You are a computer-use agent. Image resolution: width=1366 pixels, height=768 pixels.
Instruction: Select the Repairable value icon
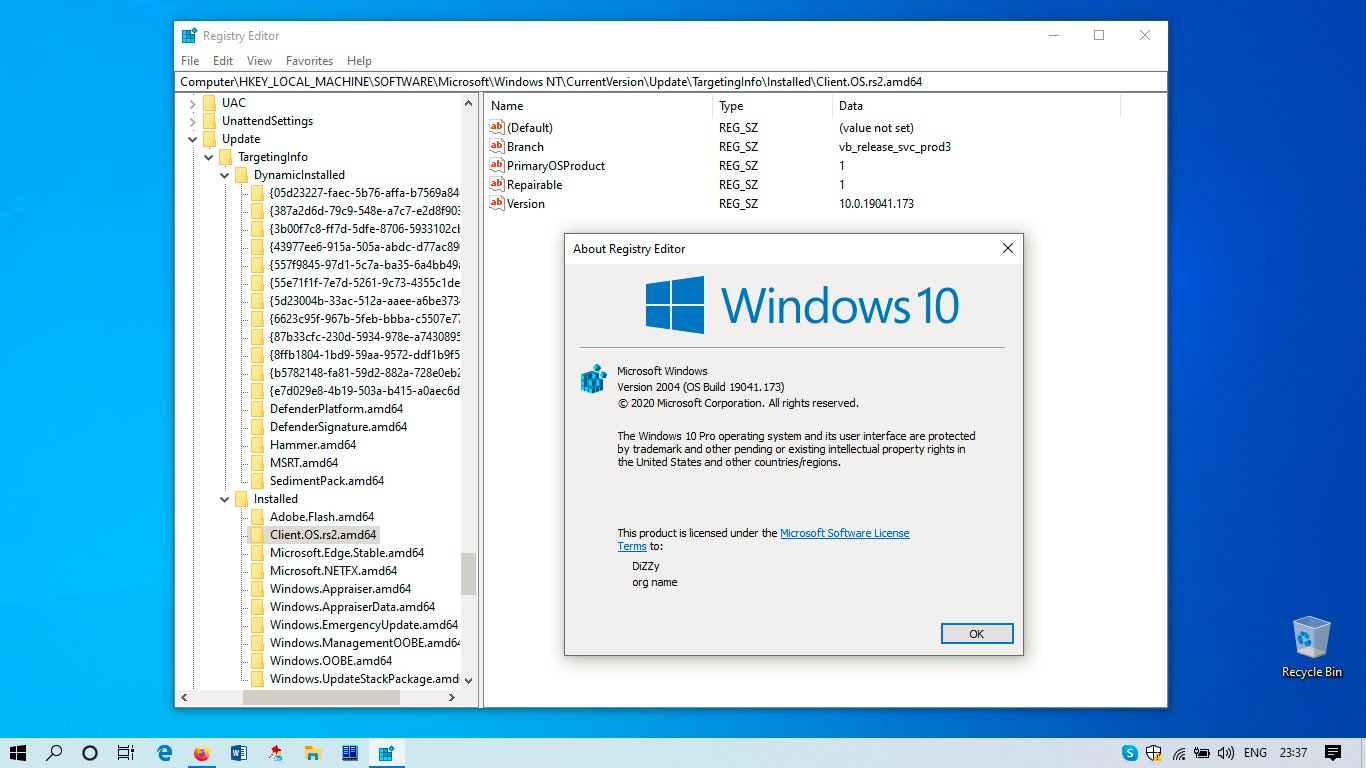[496, 184]
